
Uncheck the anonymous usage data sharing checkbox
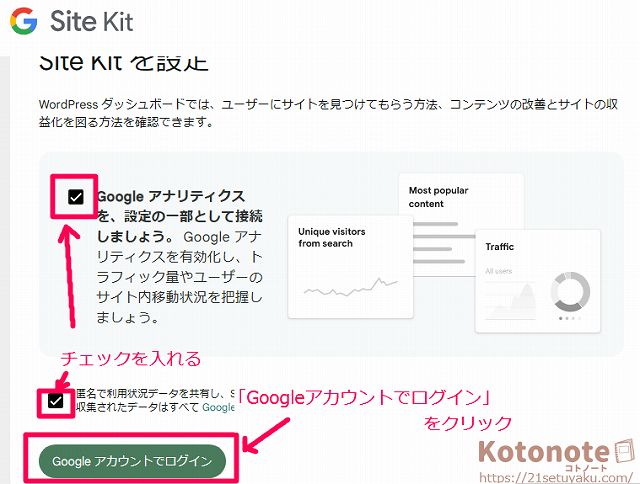tap(55, 401)
